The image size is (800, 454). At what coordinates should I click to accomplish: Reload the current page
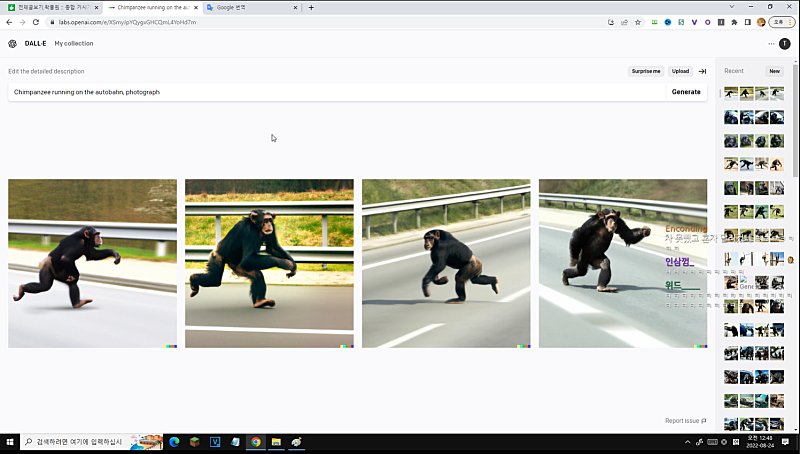pyautogui.click(x=36, y=22)
